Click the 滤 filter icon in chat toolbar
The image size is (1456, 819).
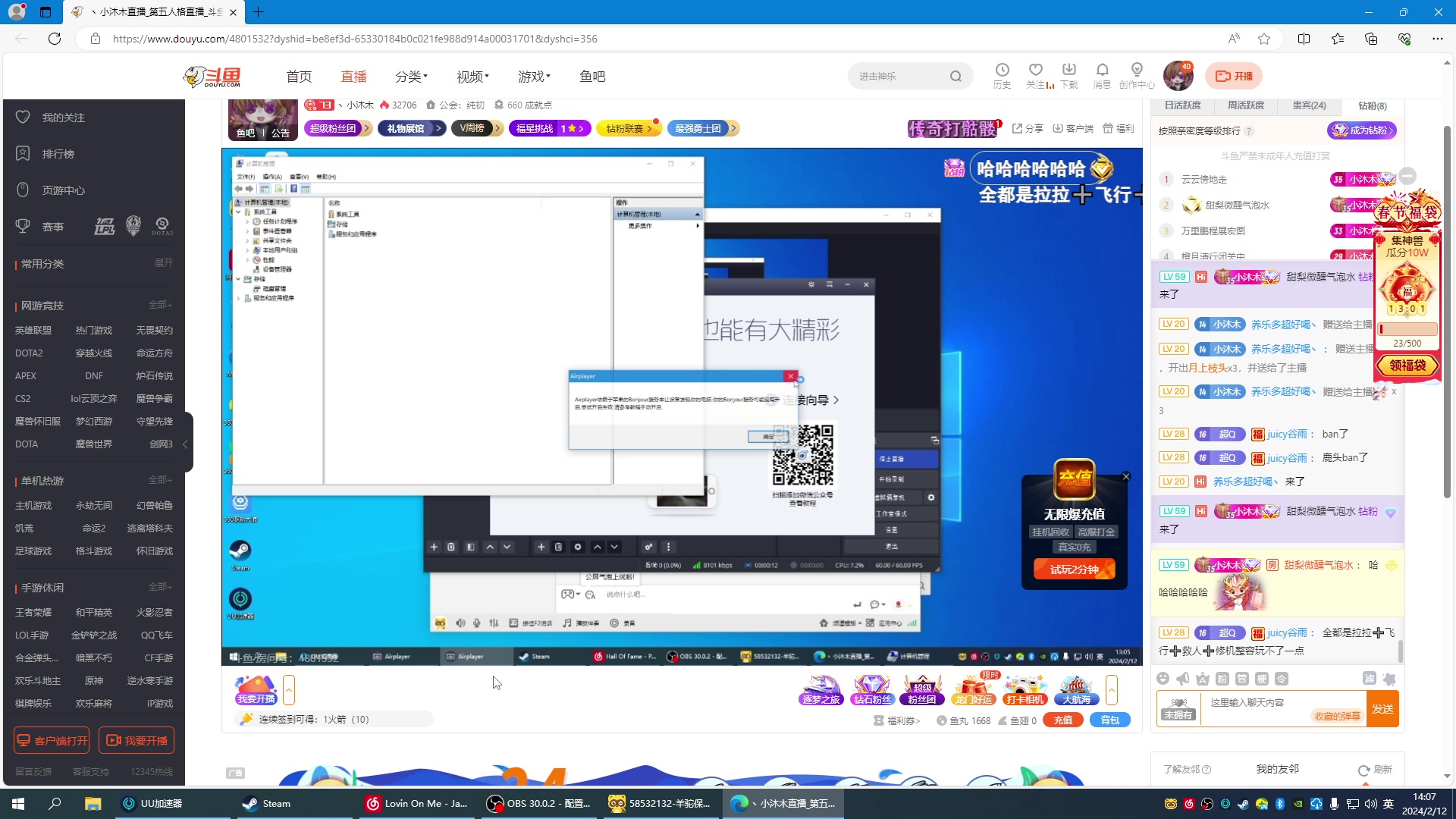[1369, 679]
